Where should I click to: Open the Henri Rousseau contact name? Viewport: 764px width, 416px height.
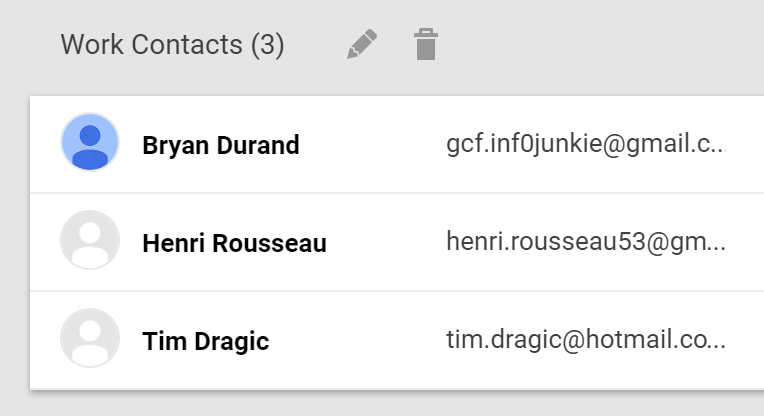tap(234, 243)
